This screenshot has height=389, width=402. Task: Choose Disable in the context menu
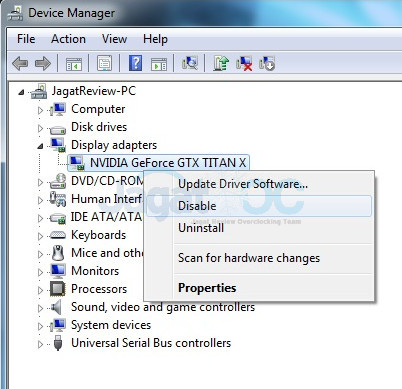tap(259, 206)
